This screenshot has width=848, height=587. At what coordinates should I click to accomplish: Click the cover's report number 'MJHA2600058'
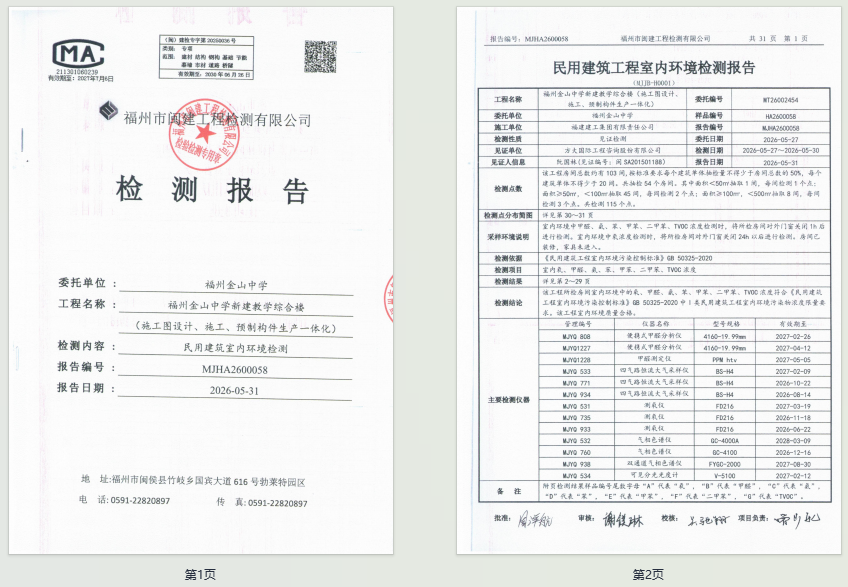[x=235, y=370]
